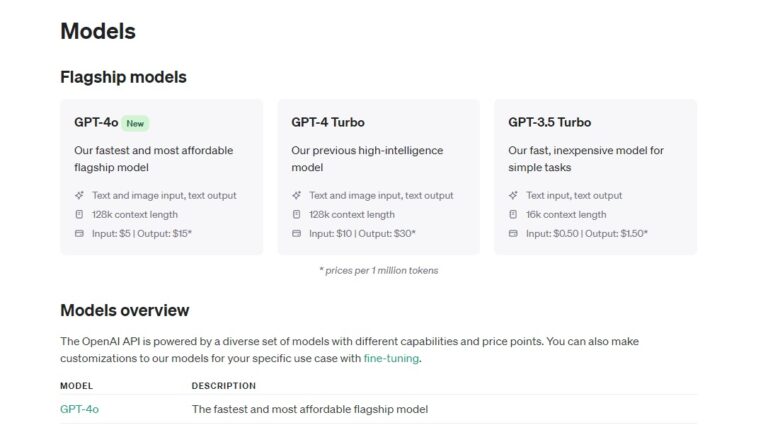This screenshot has width=768, height=425.
Task: Click the pricing icon in GPT-3.5 Turbo card
Action: point(513,234)
